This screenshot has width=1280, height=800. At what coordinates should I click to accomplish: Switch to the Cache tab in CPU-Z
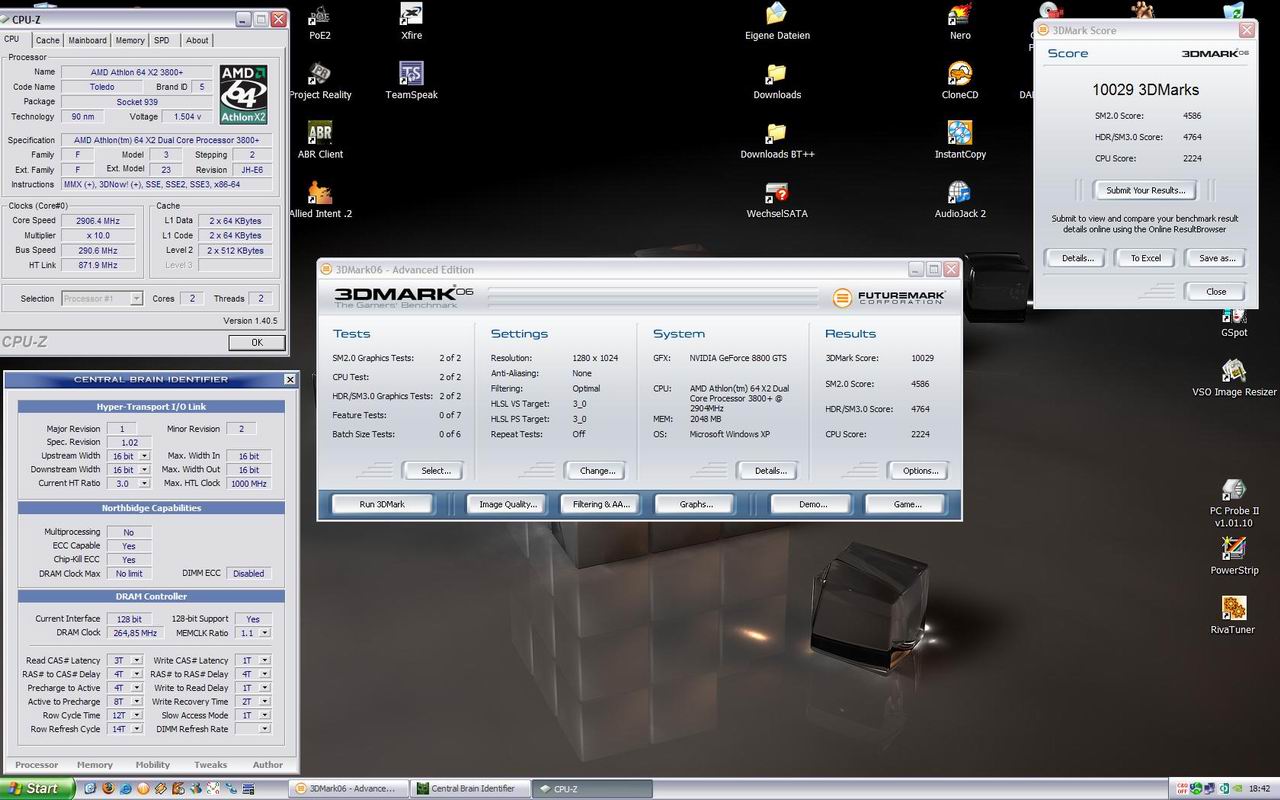pos(48,41)
